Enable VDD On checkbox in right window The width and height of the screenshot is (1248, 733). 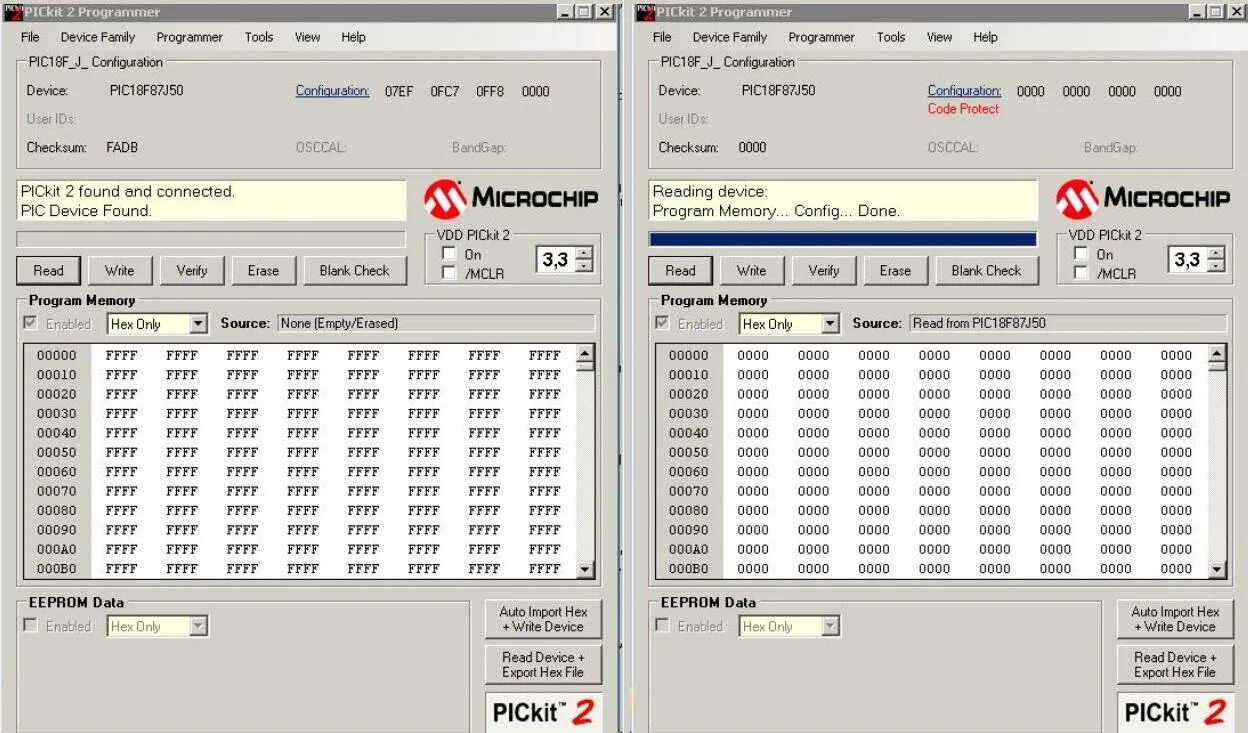pyautogui.click(x=1081, y=254)
